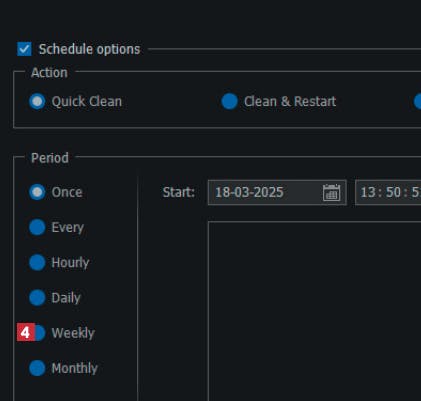Uncheck the Schedule options checkbox

pyautogui.click(x=24, y=49)
